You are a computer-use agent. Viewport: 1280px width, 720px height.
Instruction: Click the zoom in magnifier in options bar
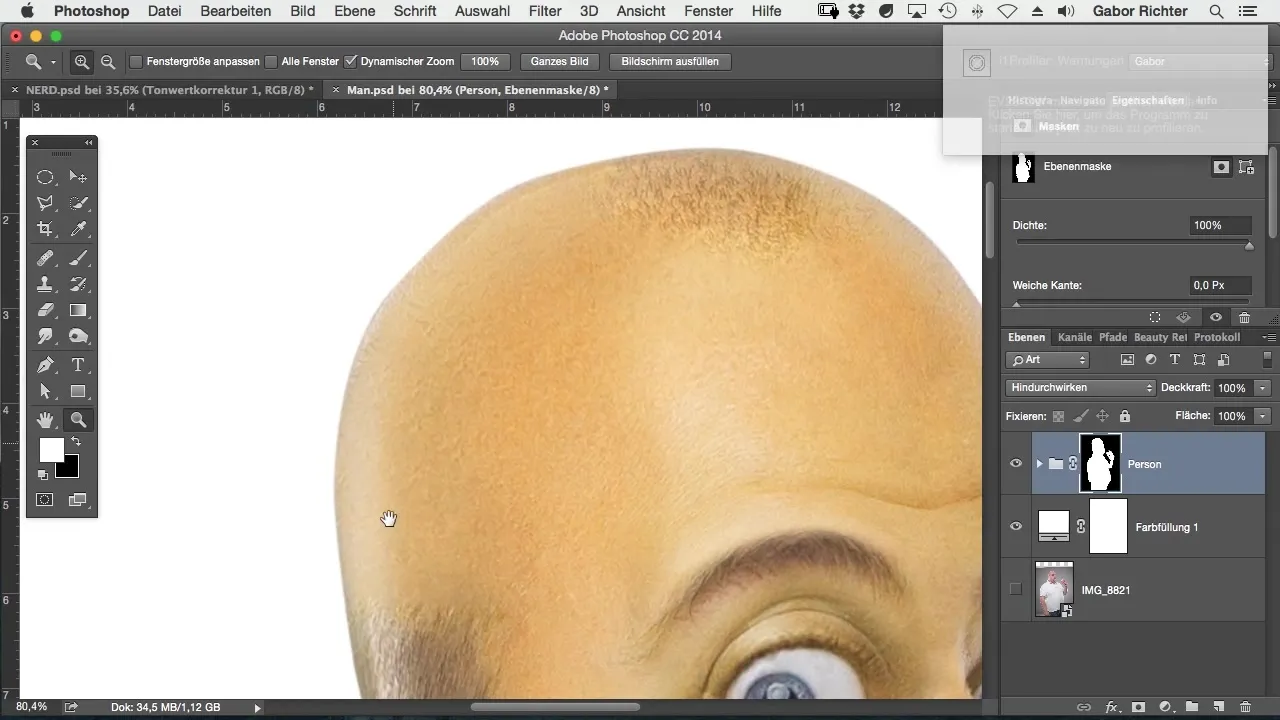(82, 62)
